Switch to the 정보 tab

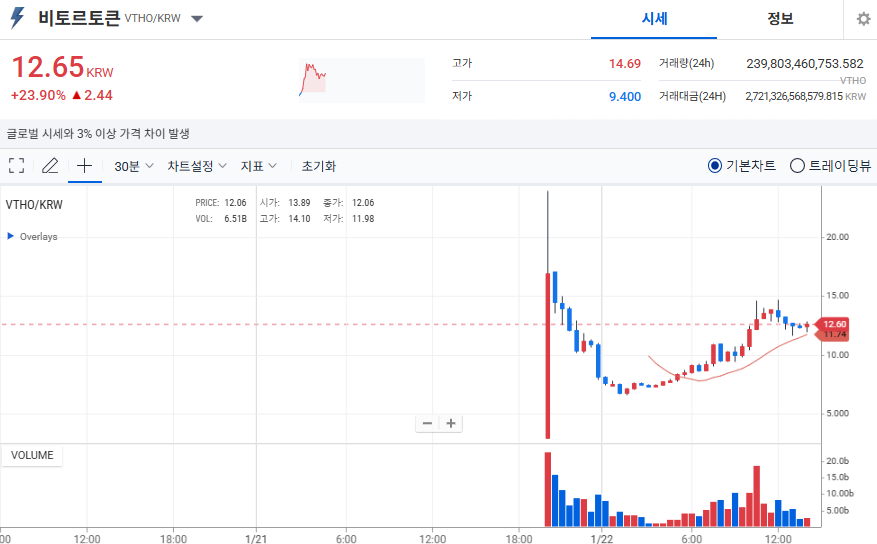(x=780, y=19)
